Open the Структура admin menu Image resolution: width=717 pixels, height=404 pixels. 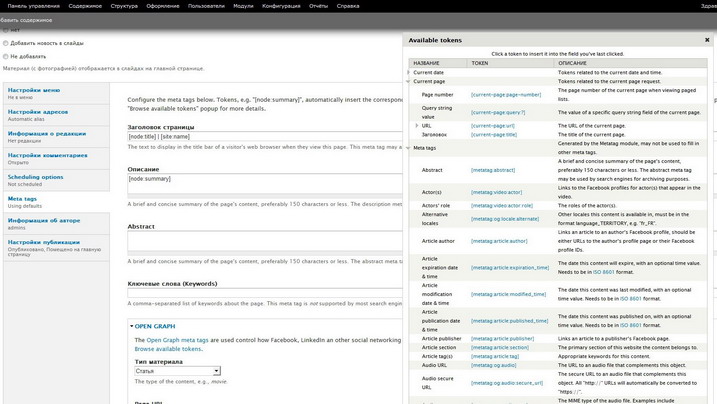[x=124, y=6]
